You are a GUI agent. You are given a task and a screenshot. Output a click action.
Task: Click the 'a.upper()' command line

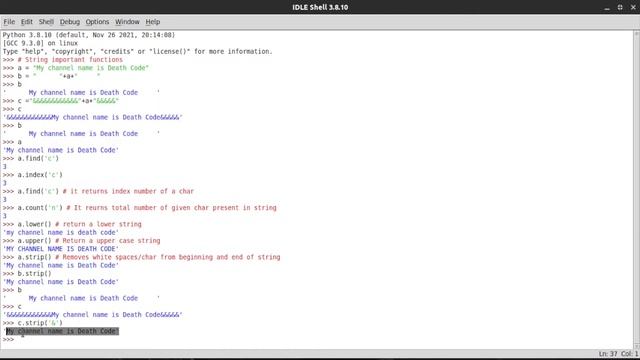[81, 241]
